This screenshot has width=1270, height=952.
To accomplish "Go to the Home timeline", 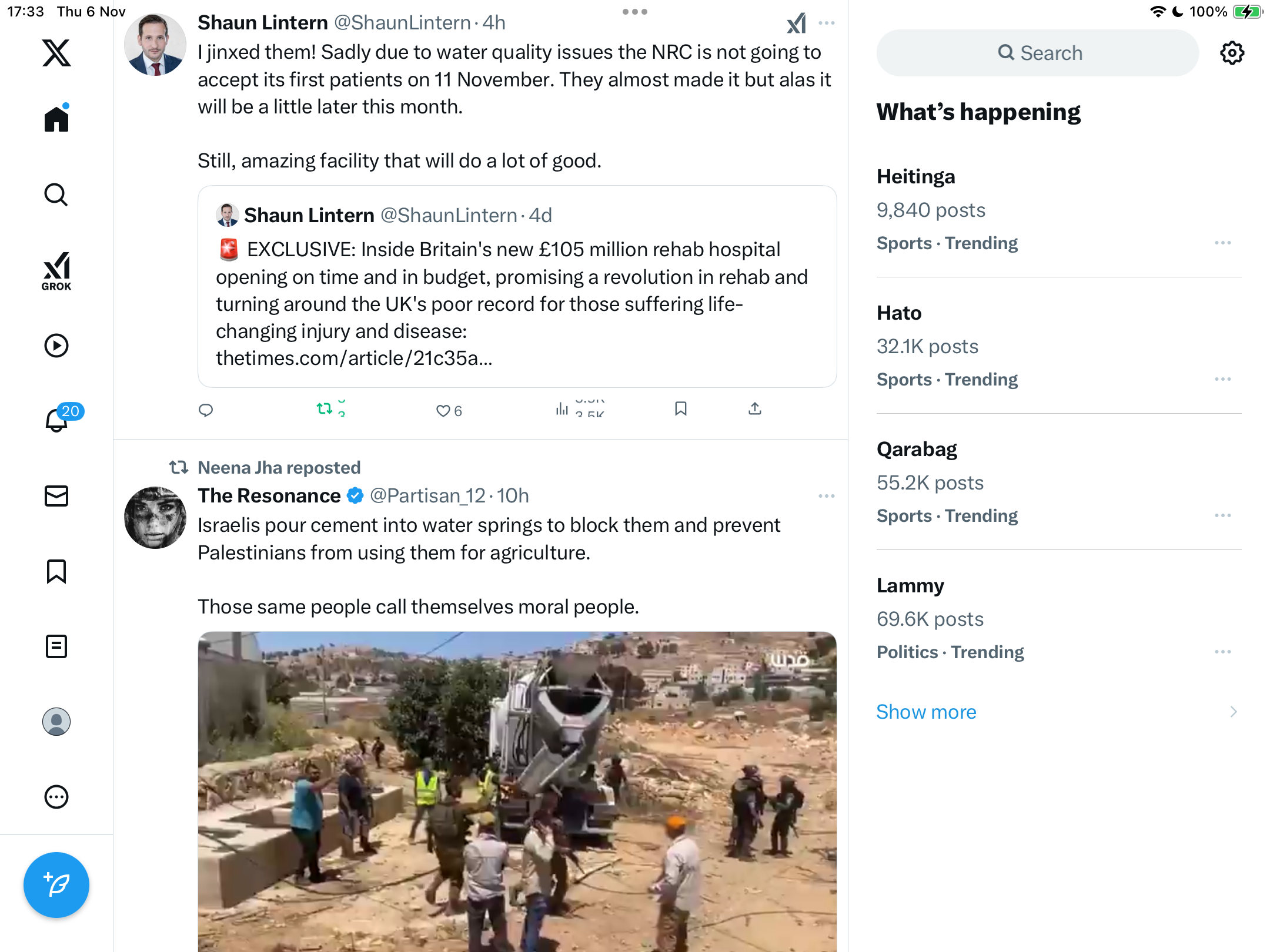I will pyautogui.click(x=56, y=119).
